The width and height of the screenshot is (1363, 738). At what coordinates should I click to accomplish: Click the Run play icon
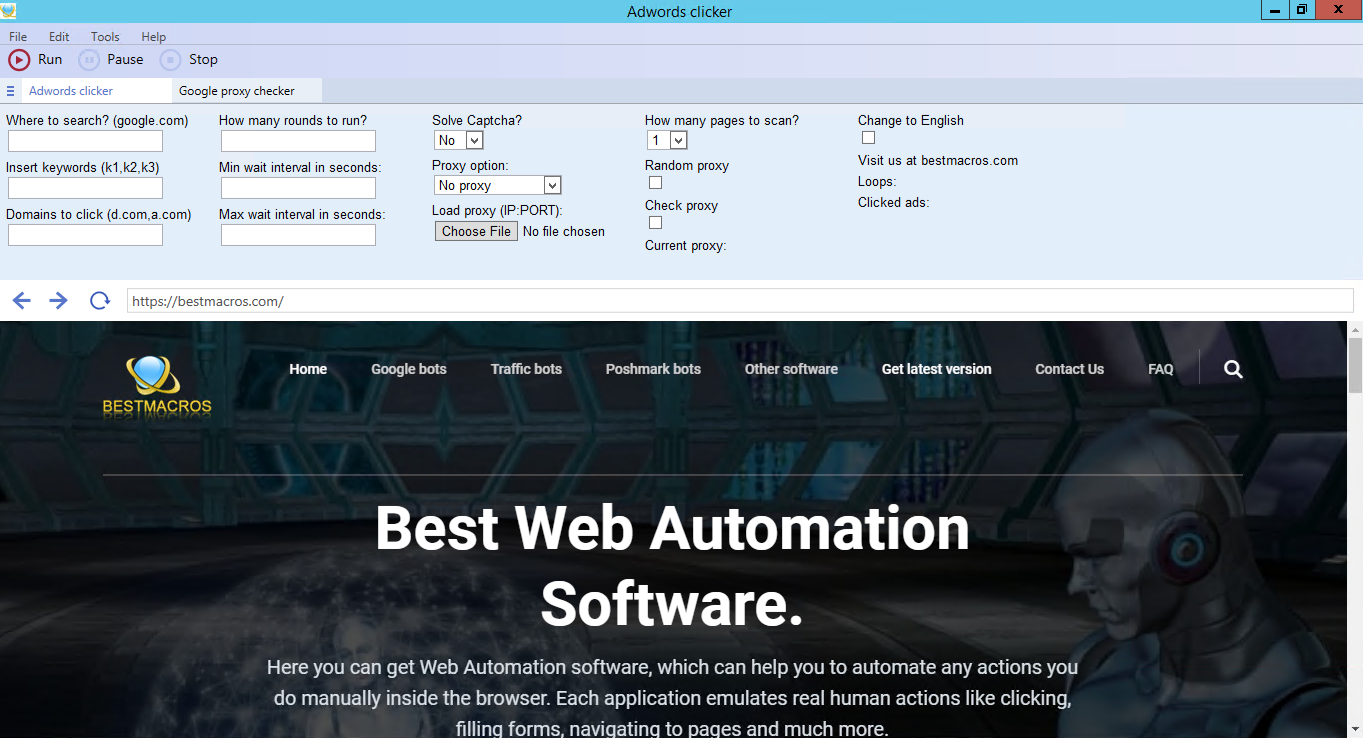(19, 60)
